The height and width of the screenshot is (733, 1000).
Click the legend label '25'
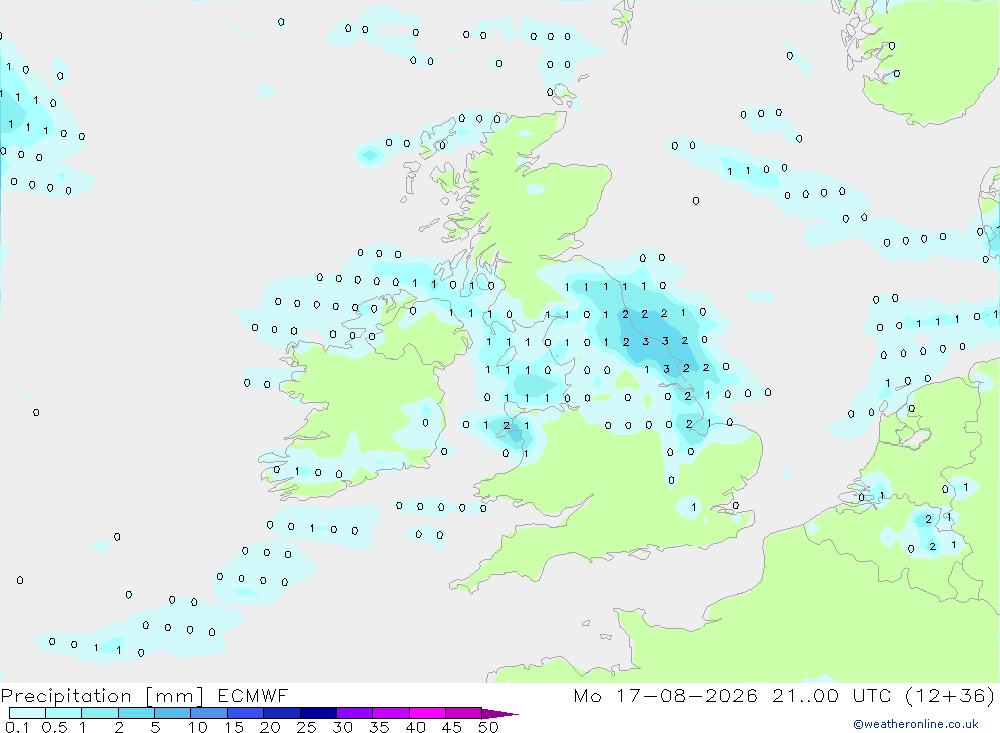306,727
